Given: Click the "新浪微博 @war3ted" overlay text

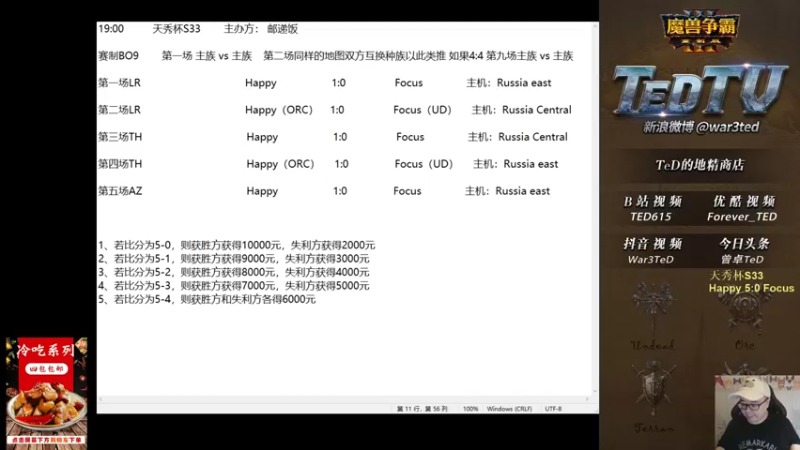Looking at the screenshot, I should click(x=701, y=127).
